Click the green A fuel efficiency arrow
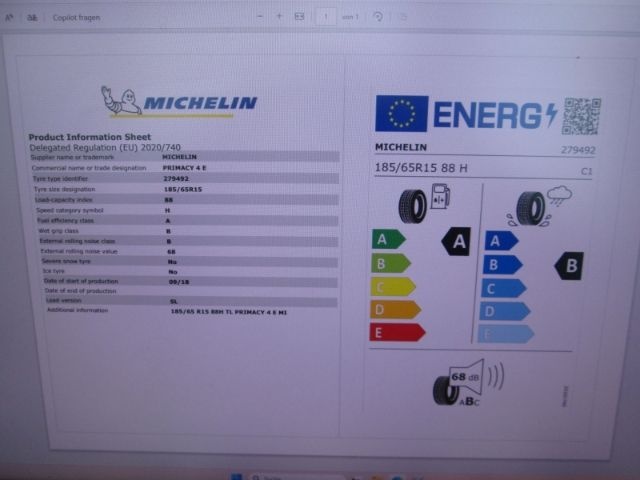This screenshot has width=640, height=480. [x=388, y=239]
